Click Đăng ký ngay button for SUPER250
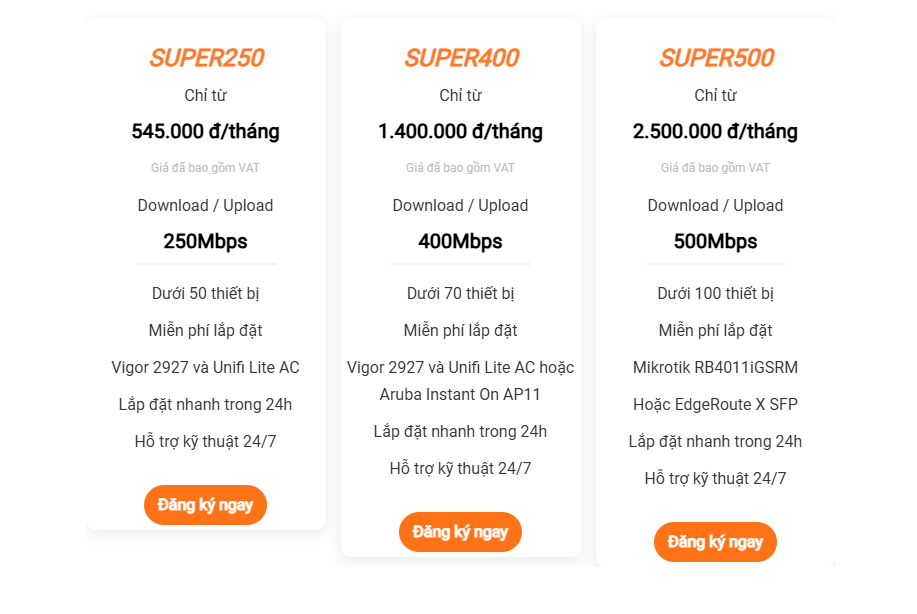This screenshot has width=917, height=614. click(x=205, y=505)
